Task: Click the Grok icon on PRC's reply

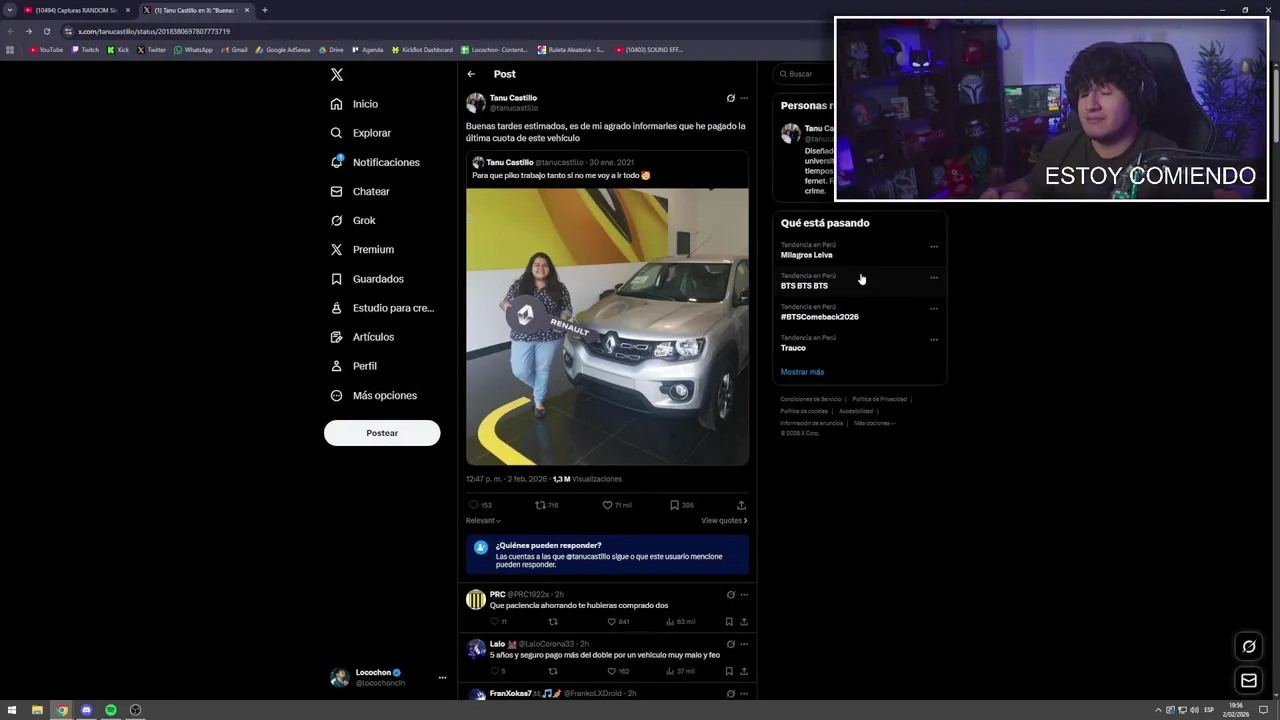Action: point(730,594)
